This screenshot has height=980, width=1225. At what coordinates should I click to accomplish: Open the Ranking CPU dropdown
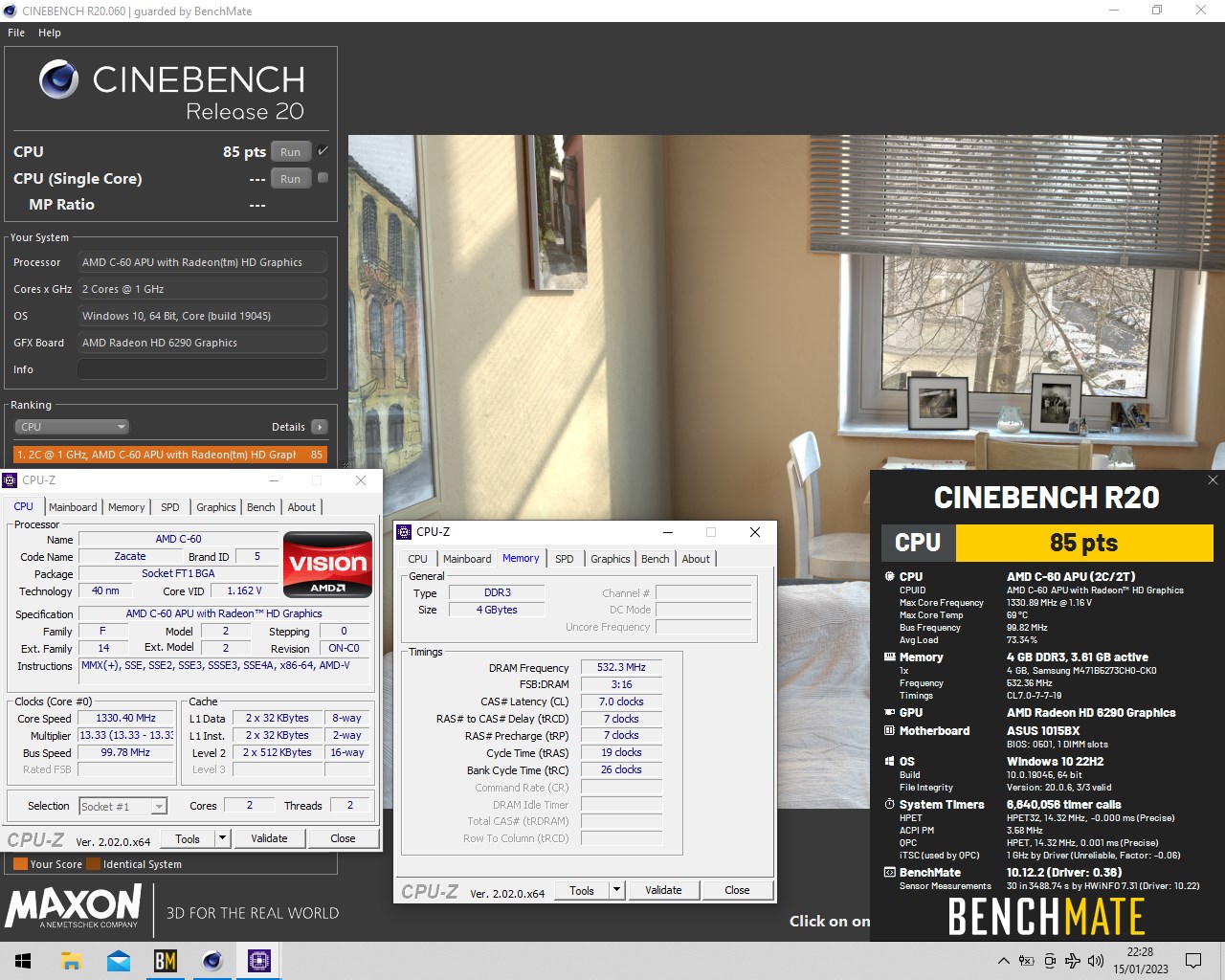pos(72,427)
